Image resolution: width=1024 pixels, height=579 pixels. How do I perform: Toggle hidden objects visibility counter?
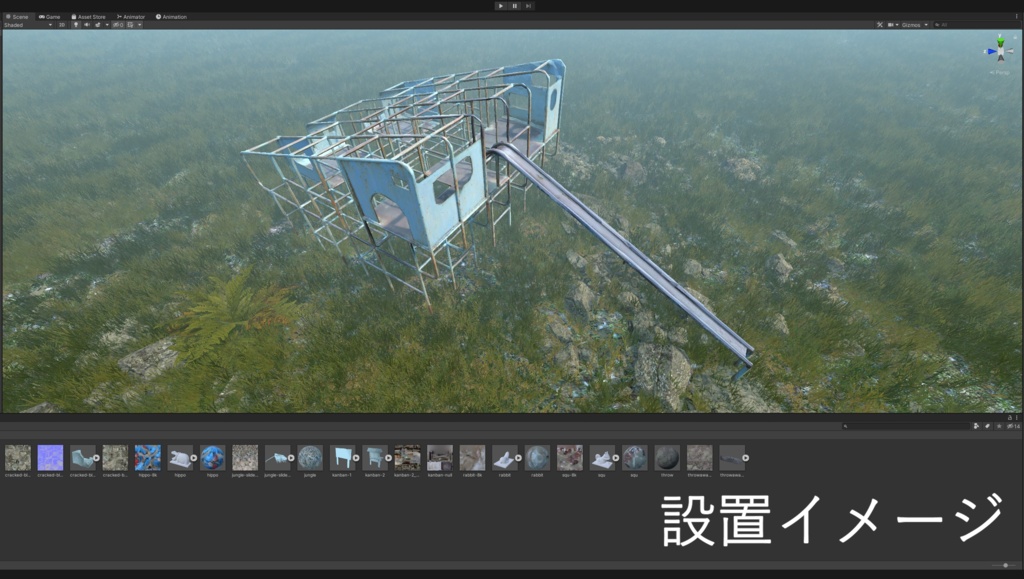118,25
